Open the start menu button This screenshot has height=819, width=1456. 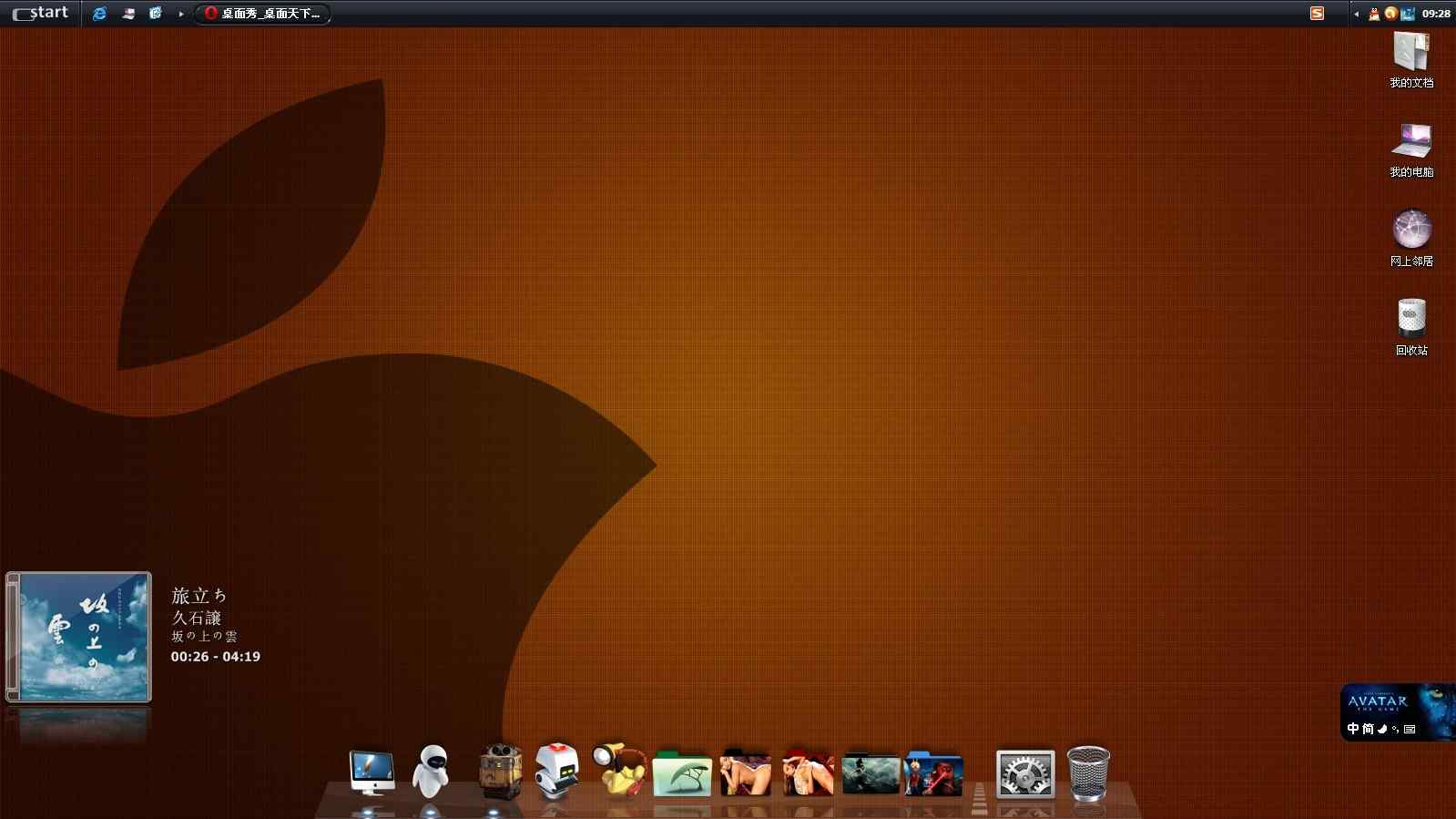point(41,13)
